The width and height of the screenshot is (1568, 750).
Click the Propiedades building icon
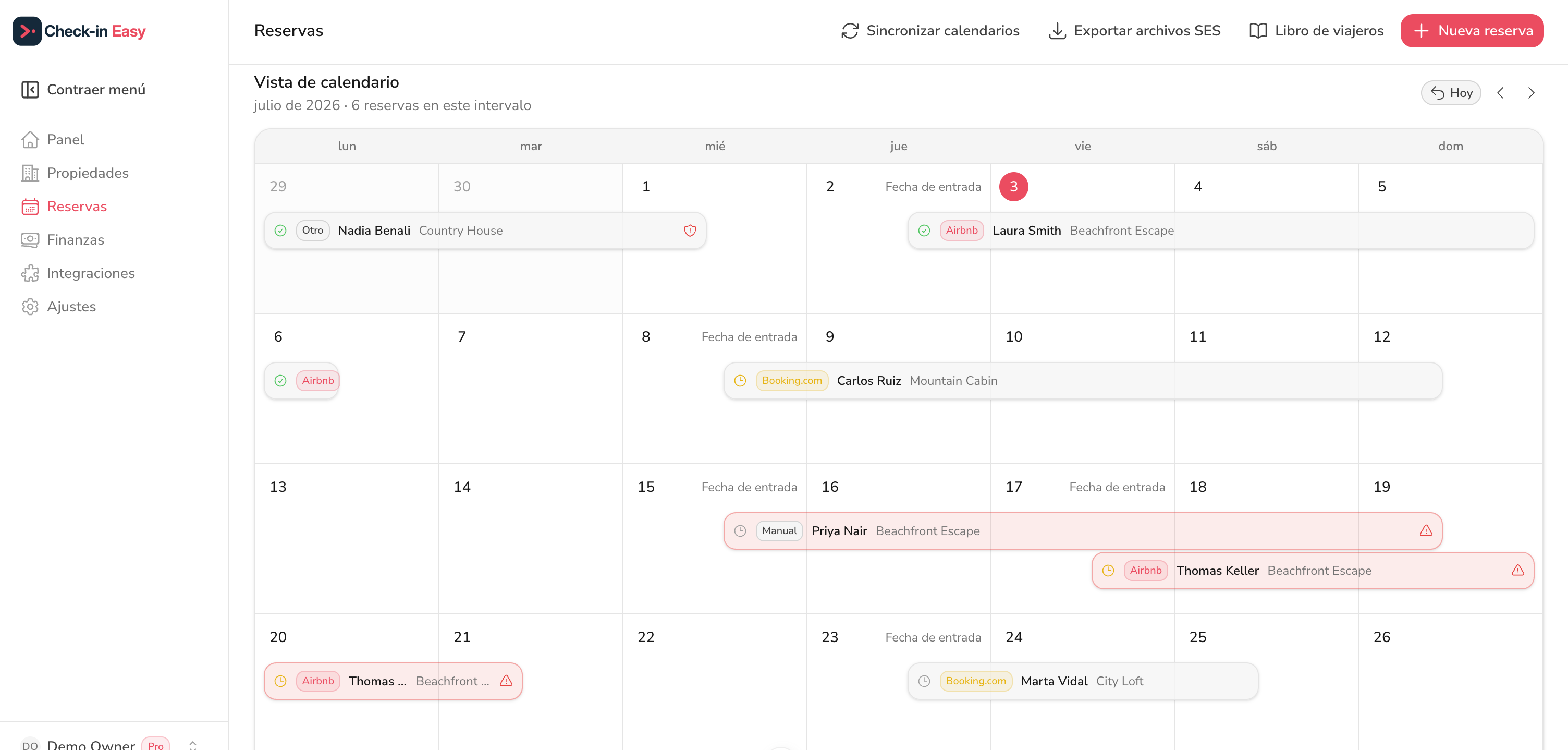click(x=30, y=173)
